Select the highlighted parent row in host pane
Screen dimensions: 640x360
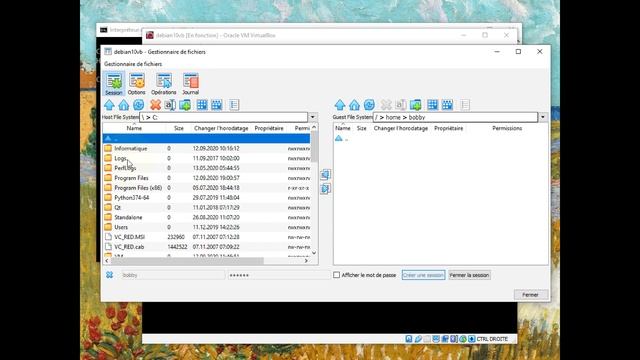pos(207,138)
